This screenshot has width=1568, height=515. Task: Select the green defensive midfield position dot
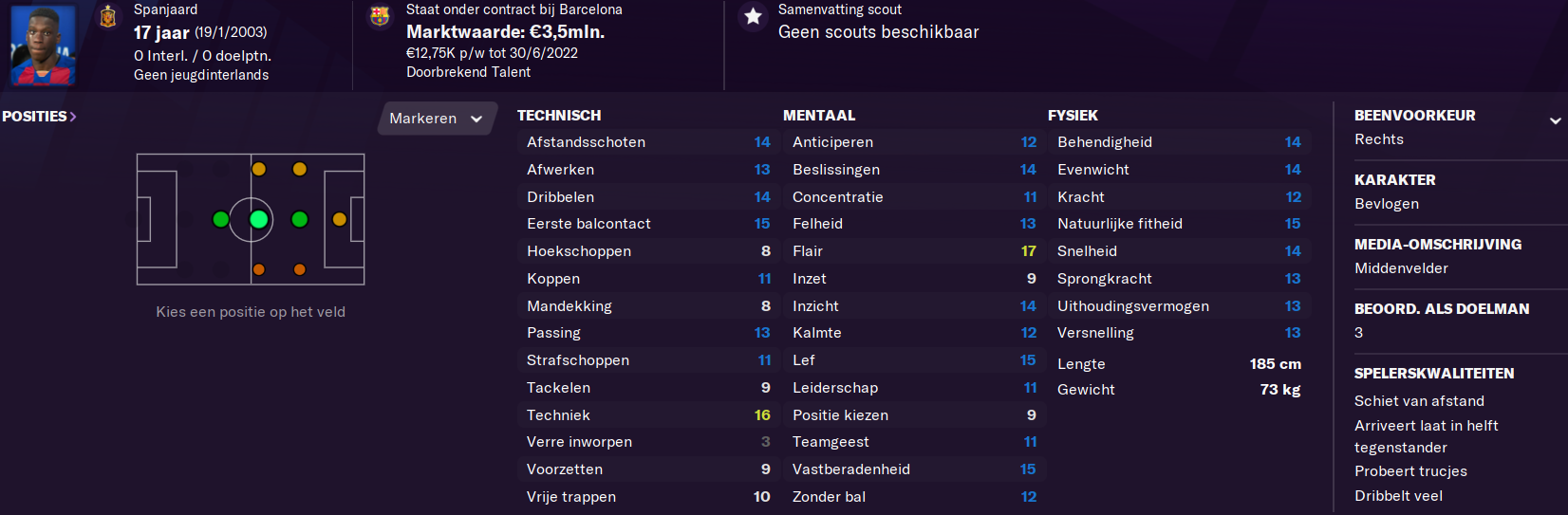click(221, 220)
